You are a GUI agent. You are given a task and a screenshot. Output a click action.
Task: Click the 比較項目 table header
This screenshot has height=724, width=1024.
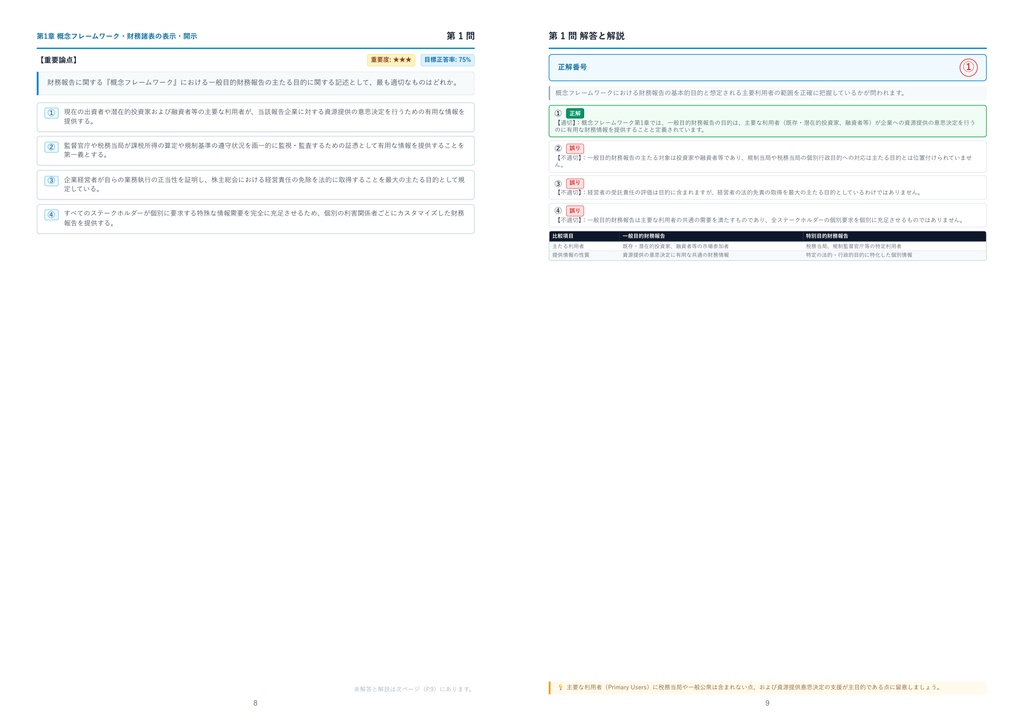point(563,236)
